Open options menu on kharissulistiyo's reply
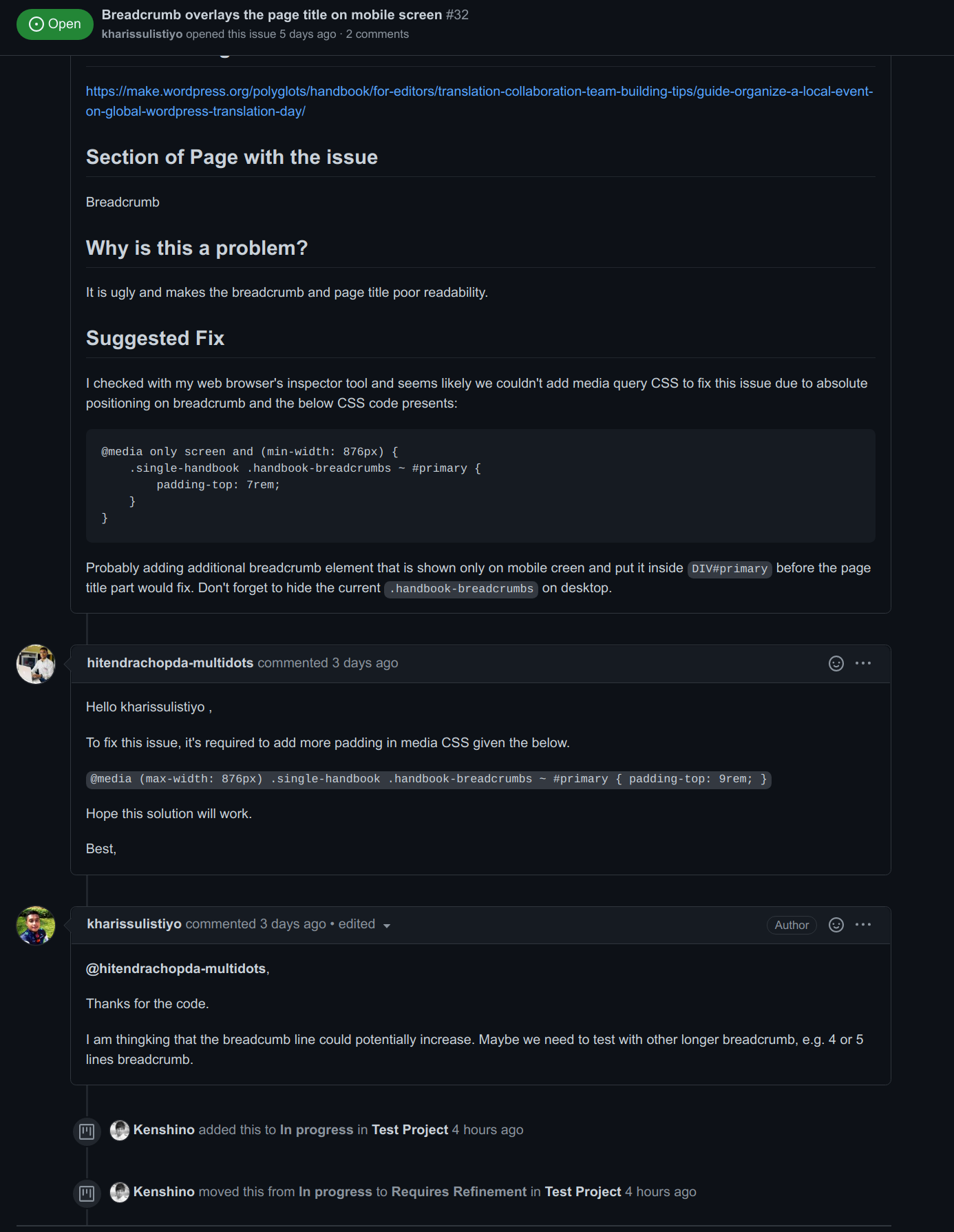The height and width of the screenshot is (1232, 954). point(863,925)
